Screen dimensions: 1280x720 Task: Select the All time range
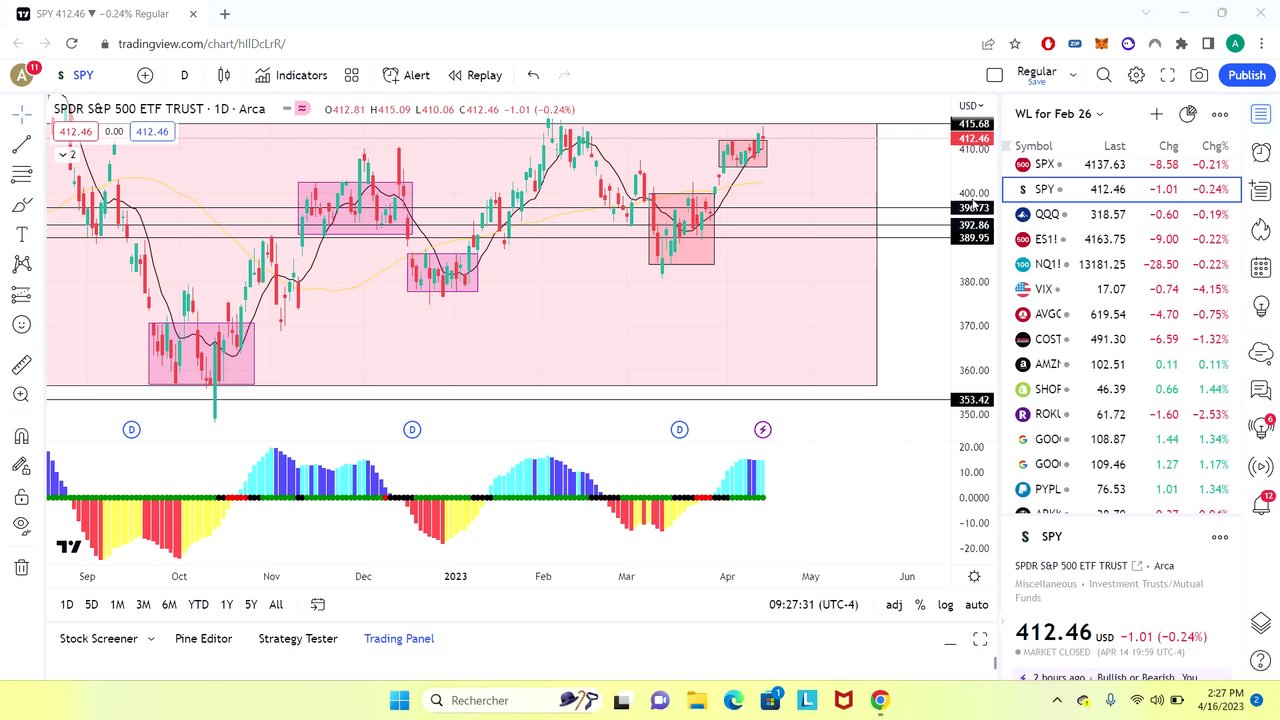click(276, 604)
